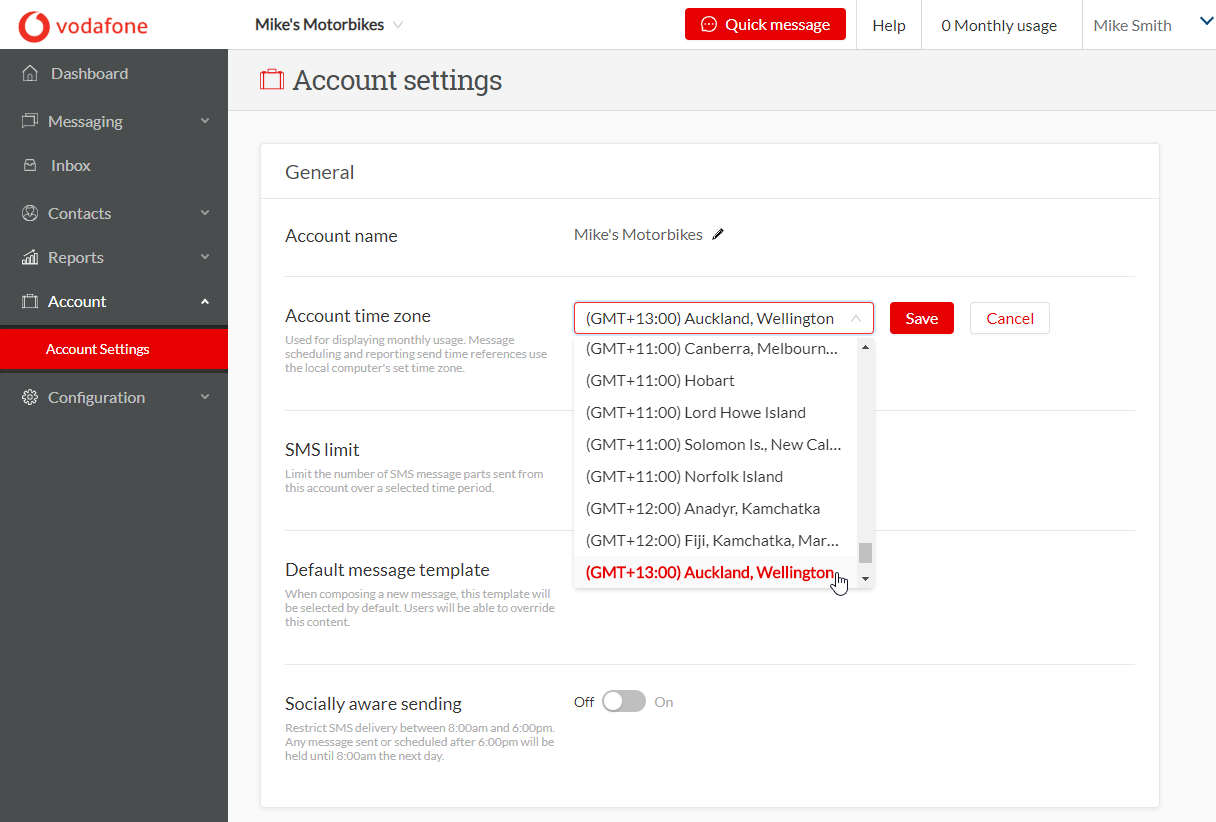Click the Inbox envelope icon

(31, 165)
